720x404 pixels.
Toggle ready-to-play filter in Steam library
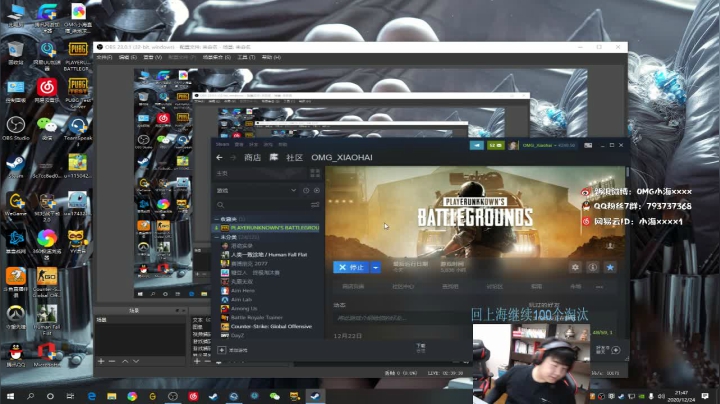point(317,191)
